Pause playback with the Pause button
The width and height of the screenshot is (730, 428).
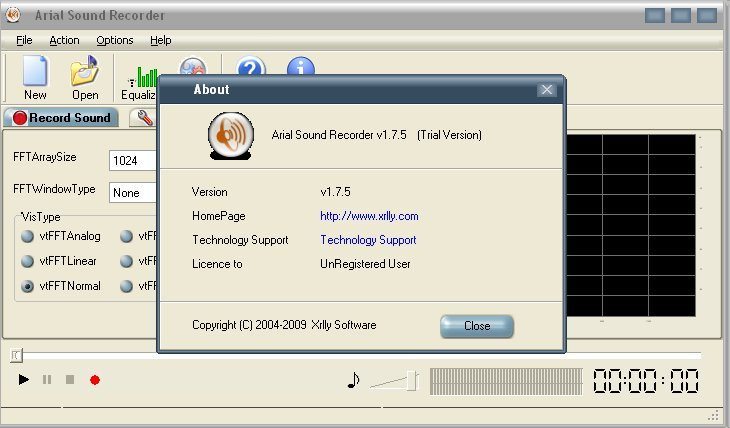pyautogui.click(x=47, y=380)
